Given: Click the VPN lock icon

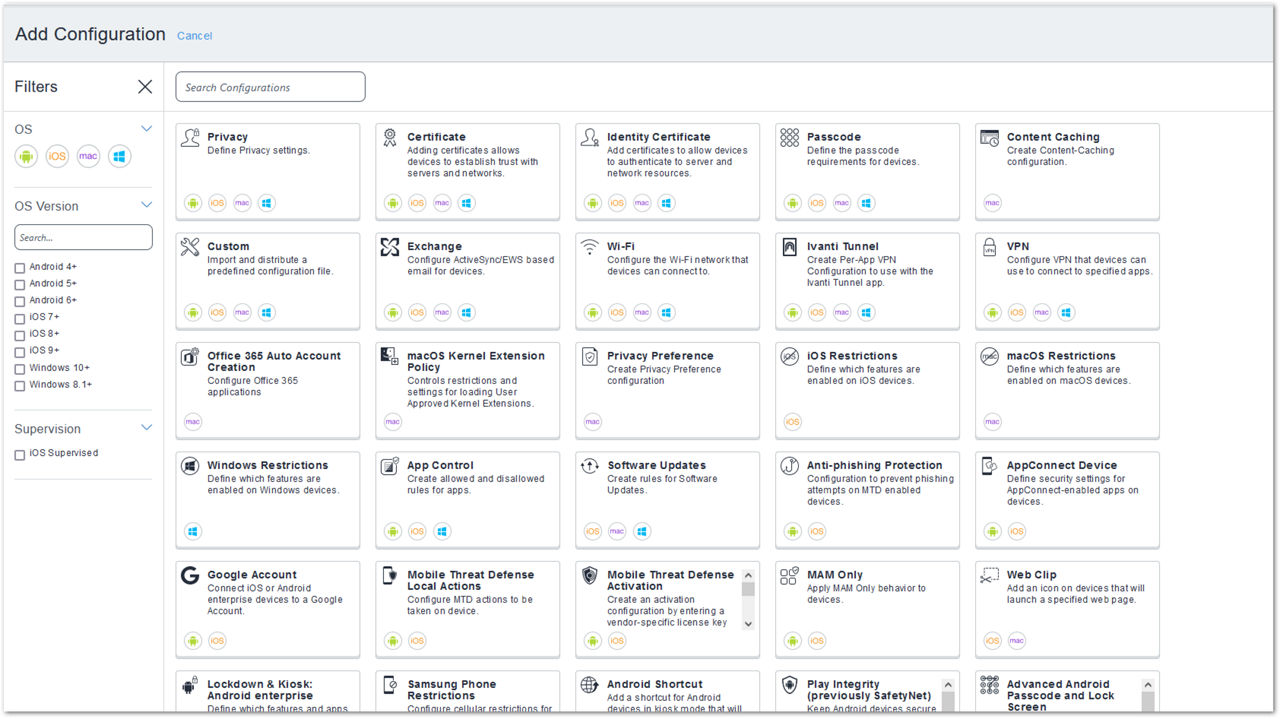Looking at the screenshot, I should tap(990, 247).
